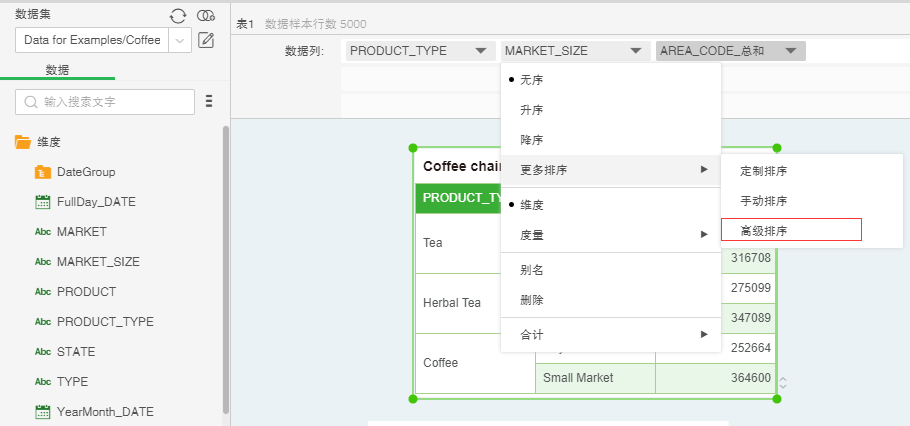The width and height of the screenshot is (910, 426).
Task: Switch to the 数据 tab
Action: coord(57,70)
